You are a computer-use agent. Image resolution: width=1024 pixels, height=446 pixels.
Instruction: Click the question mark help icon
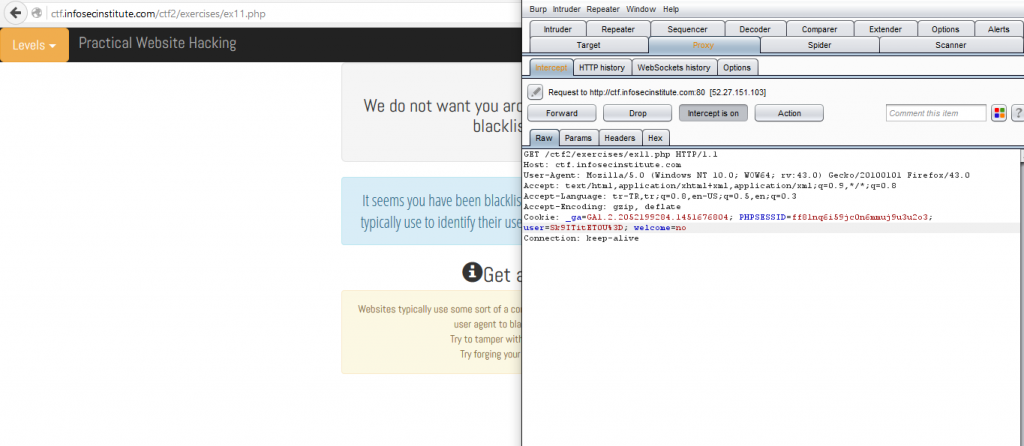1017,113
